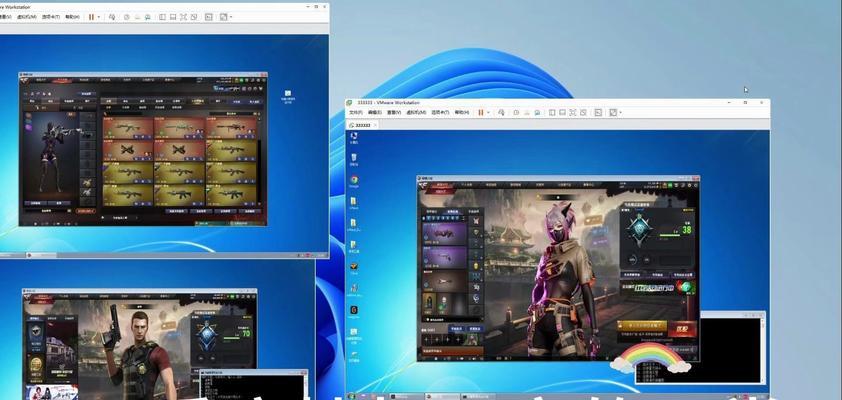Screen dimensions: 842x400
Task: Open Recycle Bin icon on 333333 VM desktop
Action: [354, 159]
